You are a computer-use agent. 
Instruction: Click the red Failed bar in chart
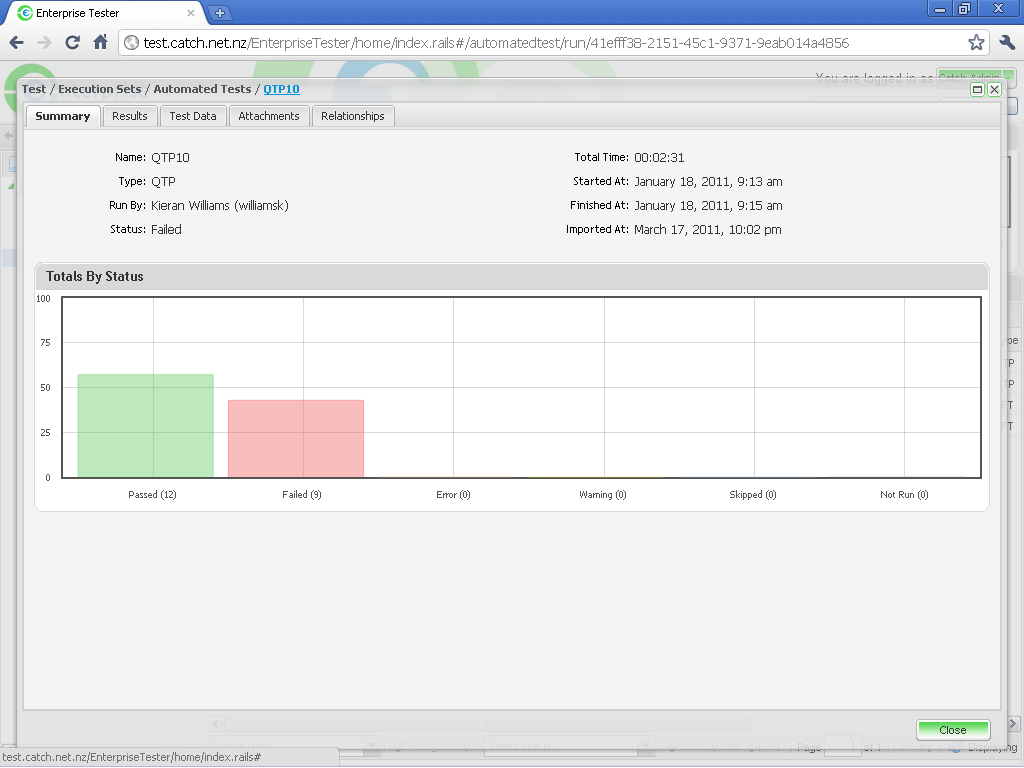(x=295, y=439)
